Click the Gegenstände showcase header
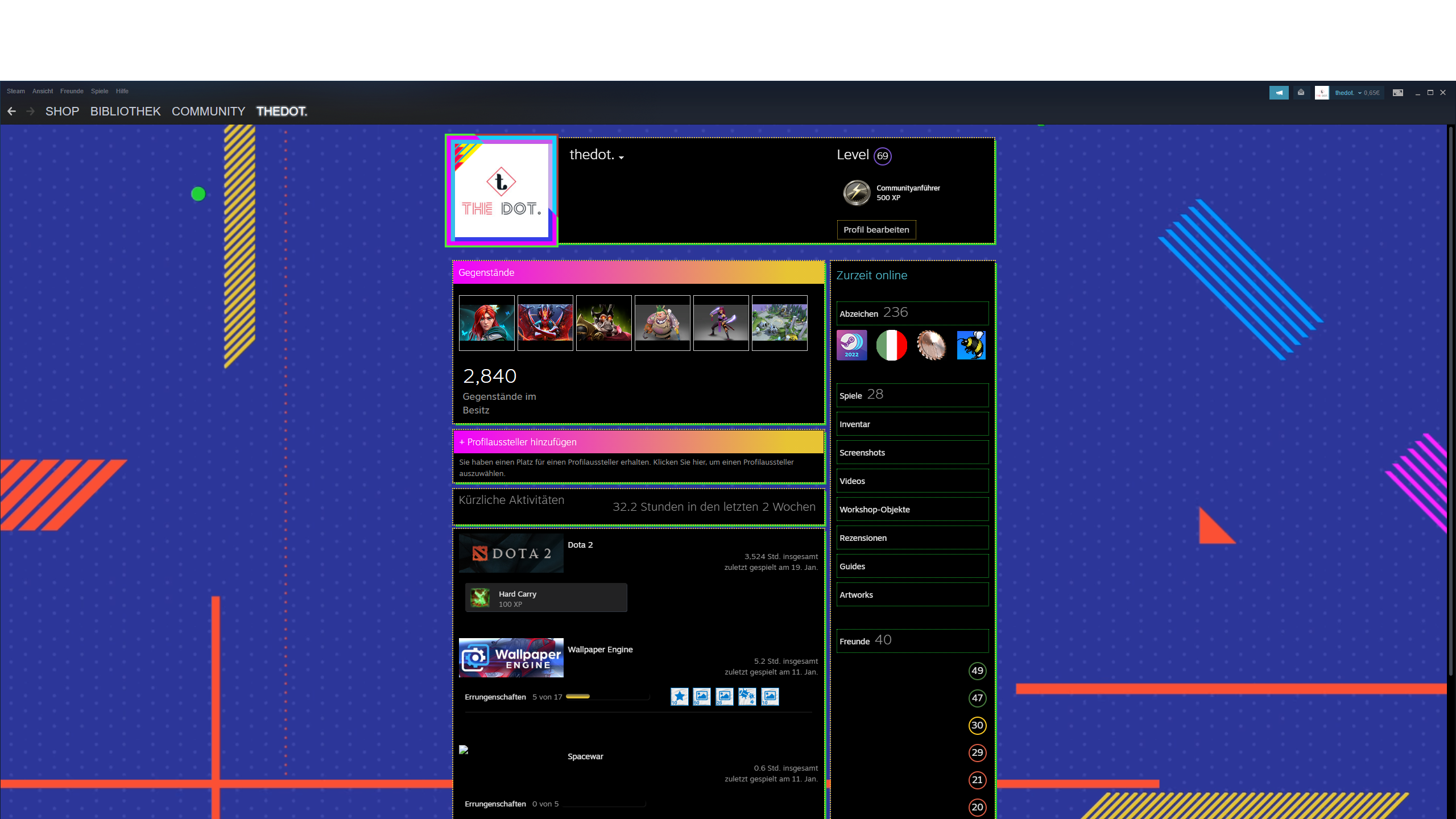The image size is (1456, 819). tap(638, 272)
